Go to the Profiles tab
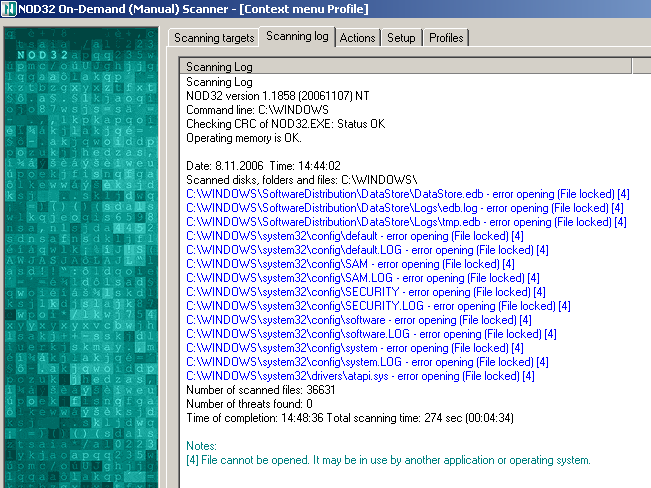Viewport: 651px width, 488px height. 446,38
